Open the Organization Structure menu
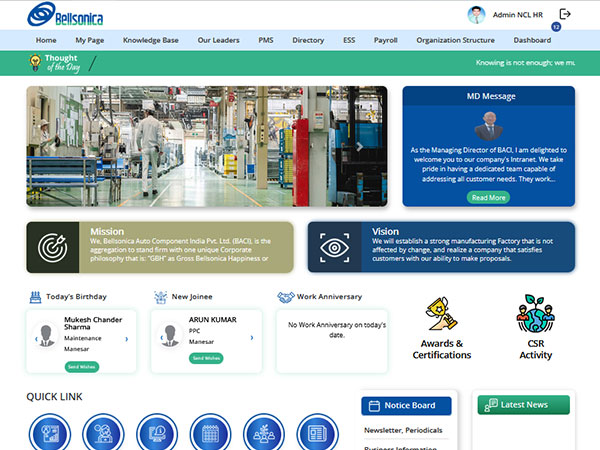This screenshot has width=600, height=450. (456, 40)
